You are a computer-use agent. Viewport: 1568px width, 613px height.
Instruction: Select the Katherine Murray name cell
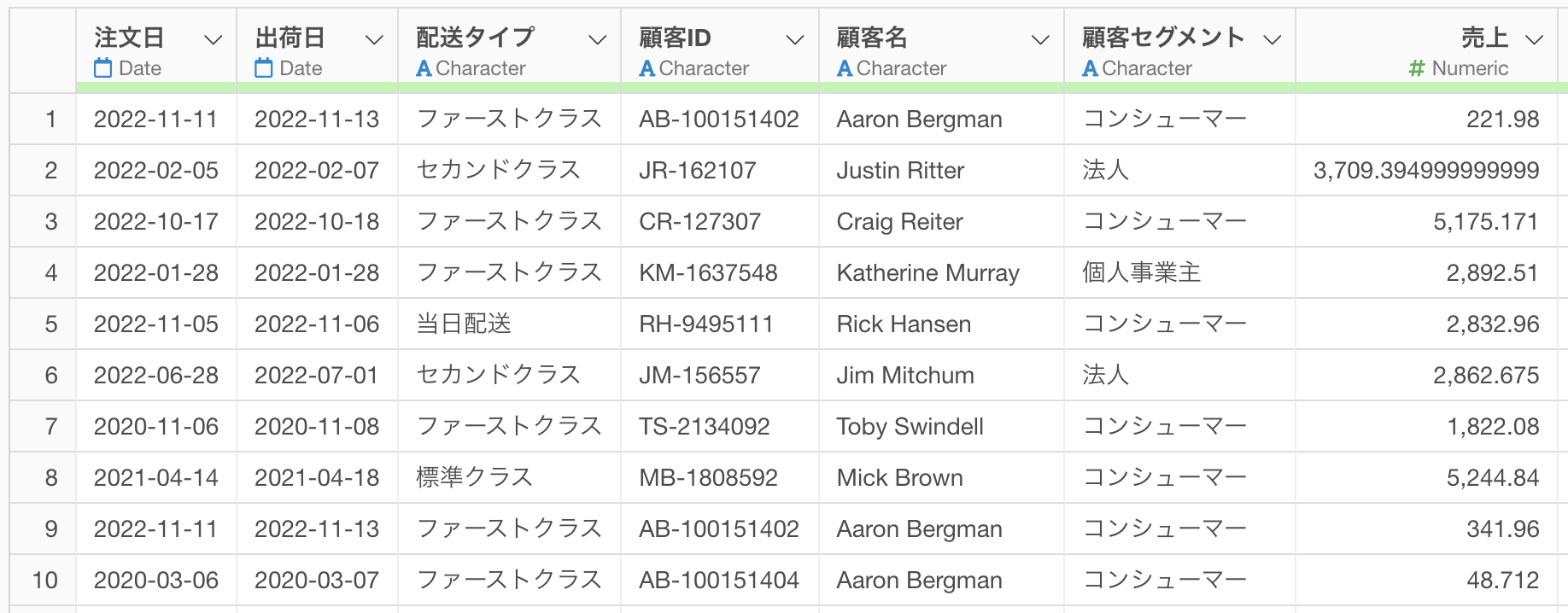click(x=941, y=272)
